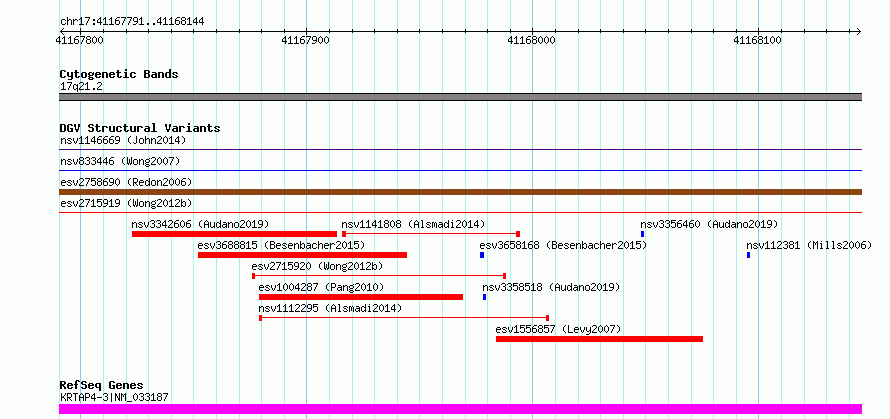
Task: Click ruler position 41168000
Action: coord(532,40)
